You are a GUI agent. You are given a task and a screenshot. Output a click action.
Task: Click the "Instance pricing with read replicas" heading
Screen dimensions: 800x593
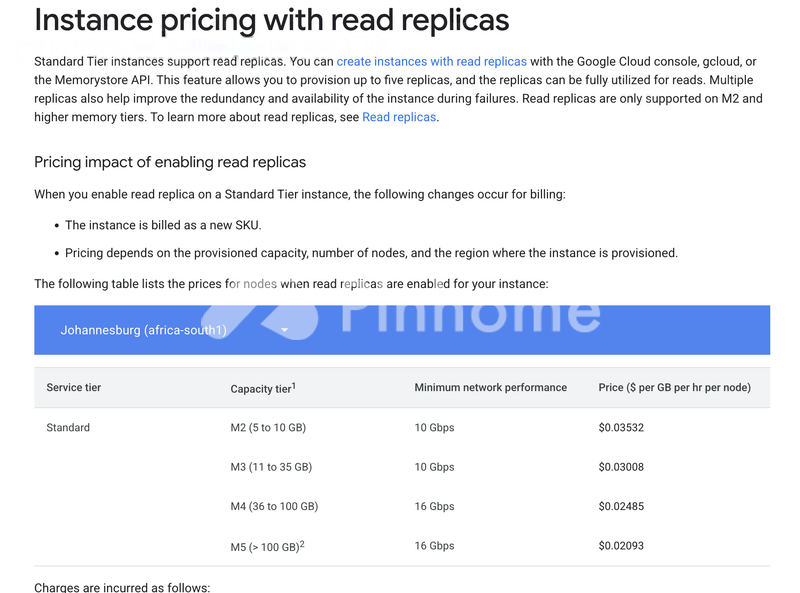(271, 19)
